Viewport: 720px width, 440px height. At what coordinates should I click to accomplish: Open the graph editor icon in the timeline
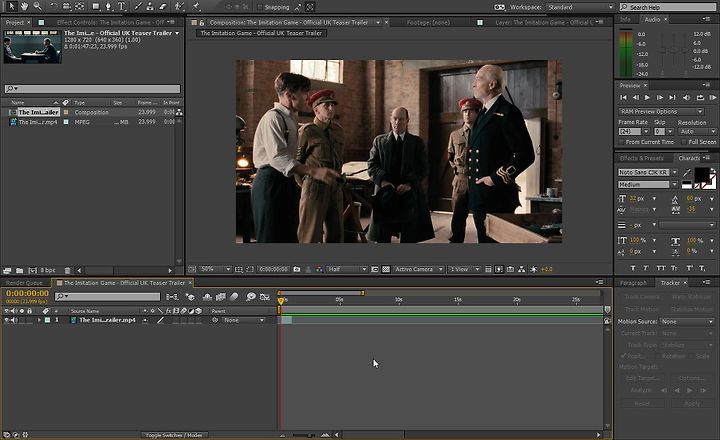(264, 297)
